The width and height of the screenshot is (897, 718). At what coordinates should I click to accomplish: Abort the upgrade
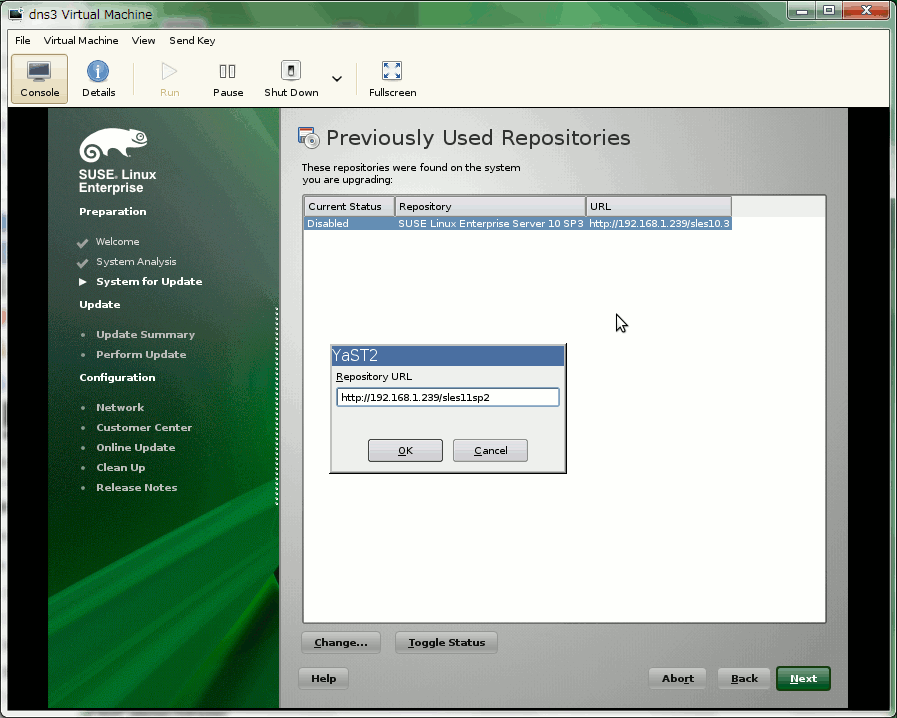click(x=677, y=679)
